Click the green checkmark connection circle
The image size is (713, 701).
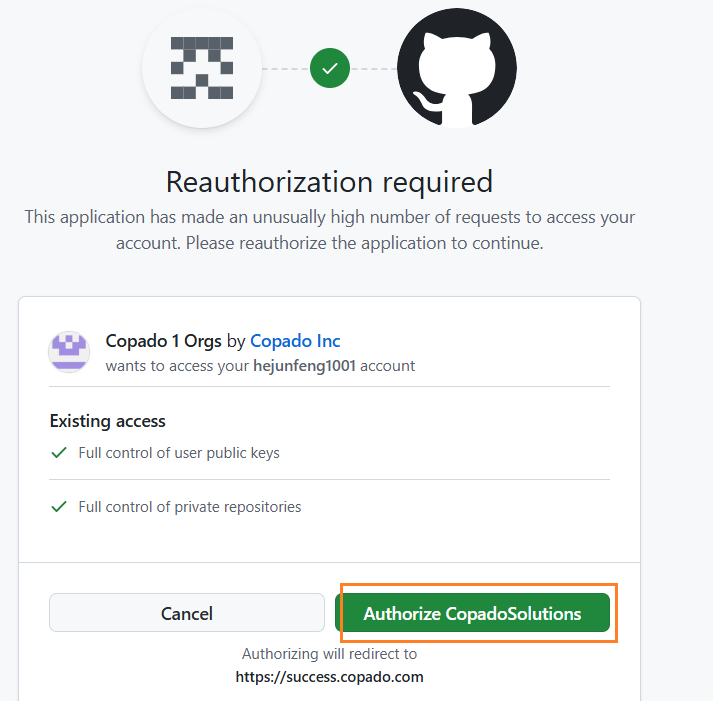330,68
